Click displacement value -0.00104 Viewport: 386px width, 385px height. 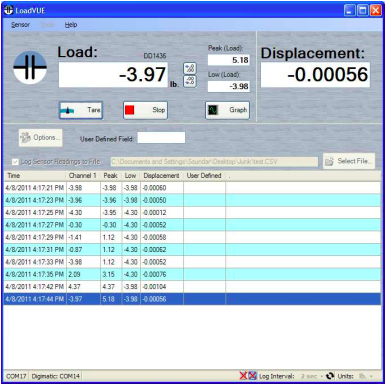click(154, 287)
